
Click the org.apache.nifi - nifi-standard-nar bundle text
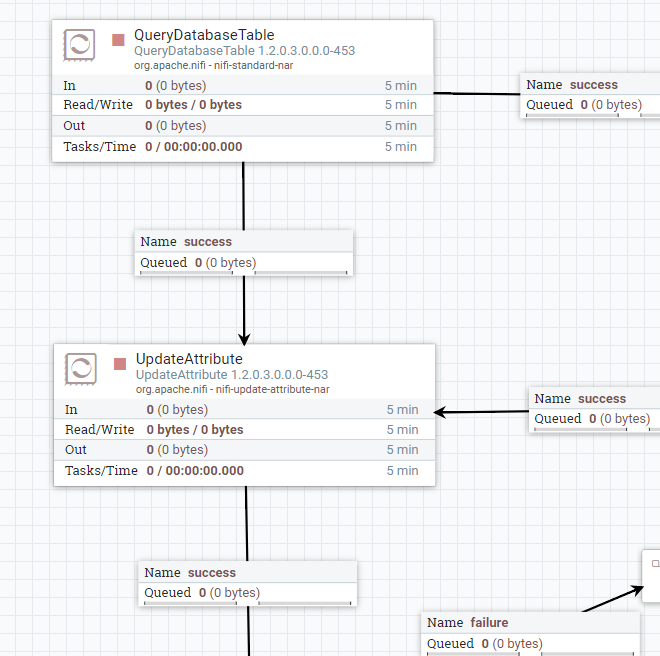pyautogui.click(x=213, y=65)
